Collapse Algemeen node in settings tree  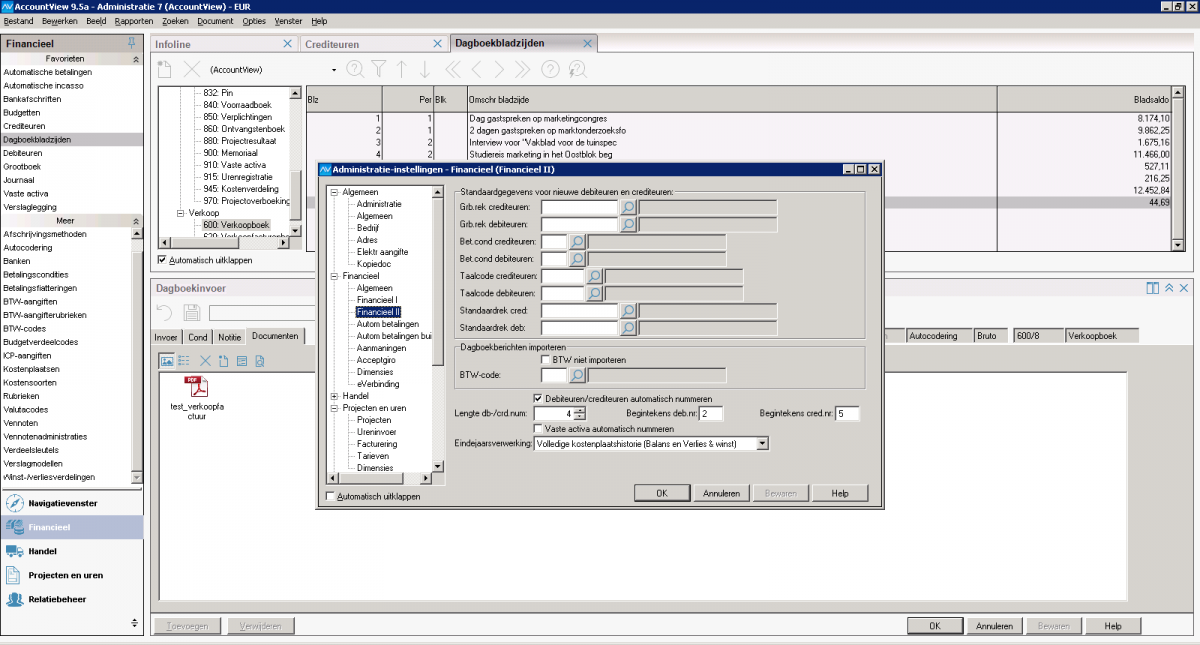[334, 191]
